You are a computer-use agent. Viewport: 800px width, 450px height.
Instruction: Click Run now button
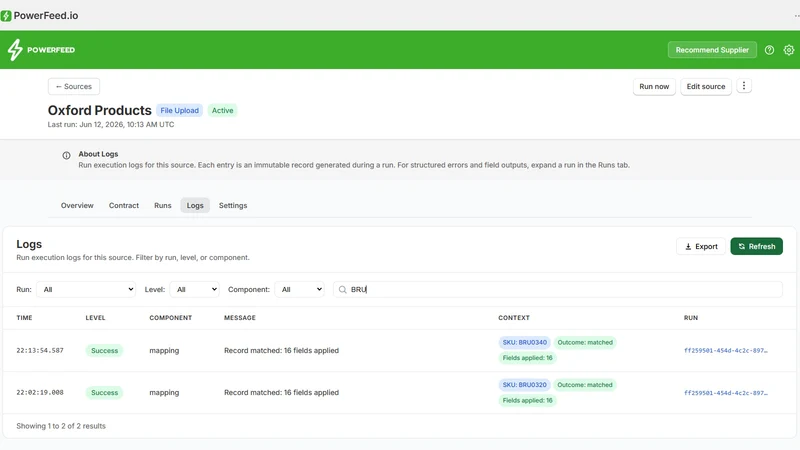coord(654,86)
